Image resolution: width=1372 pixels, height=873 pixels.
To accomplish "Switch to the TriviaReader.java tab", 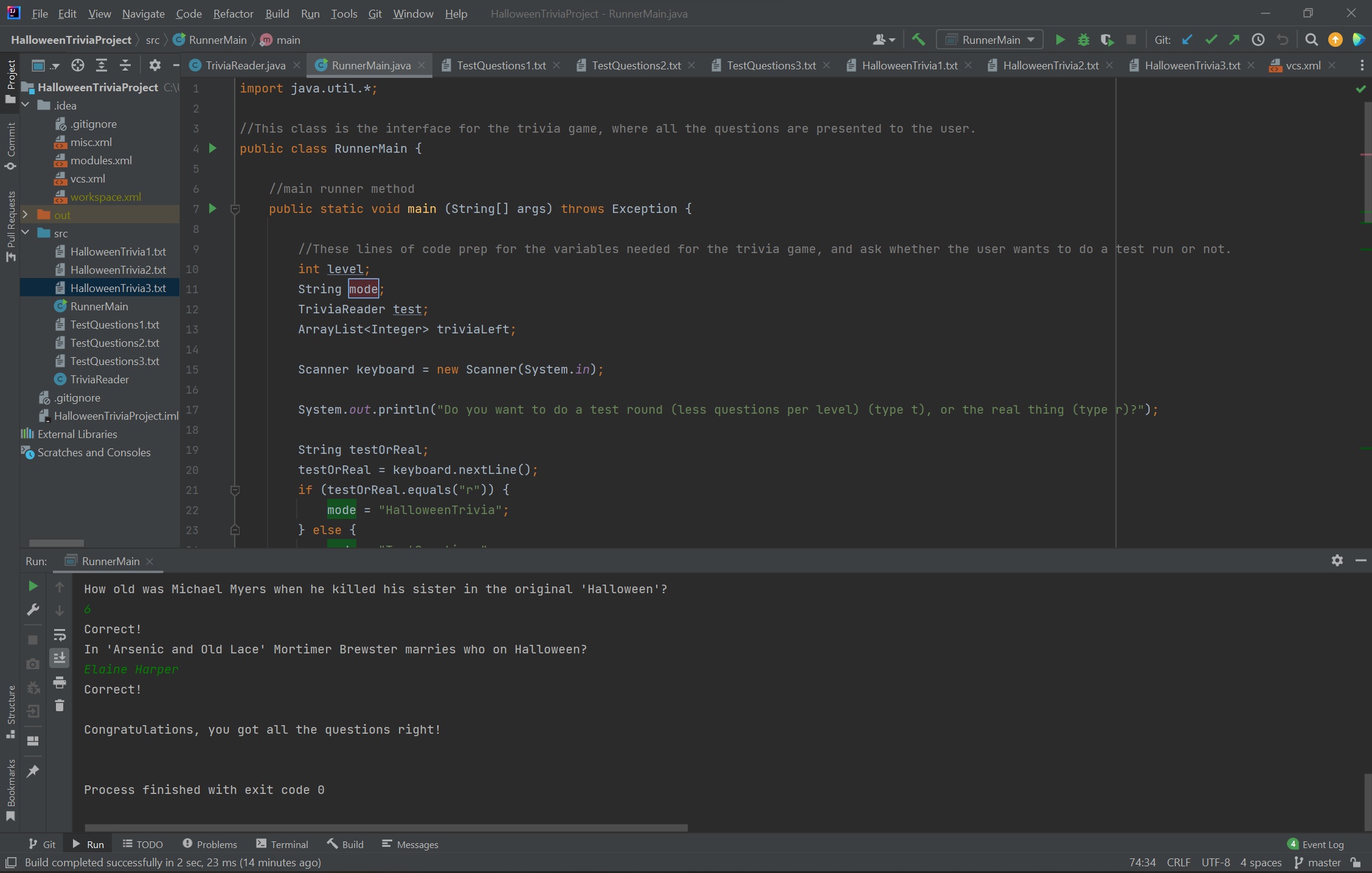I will click(x=245, y=65).
